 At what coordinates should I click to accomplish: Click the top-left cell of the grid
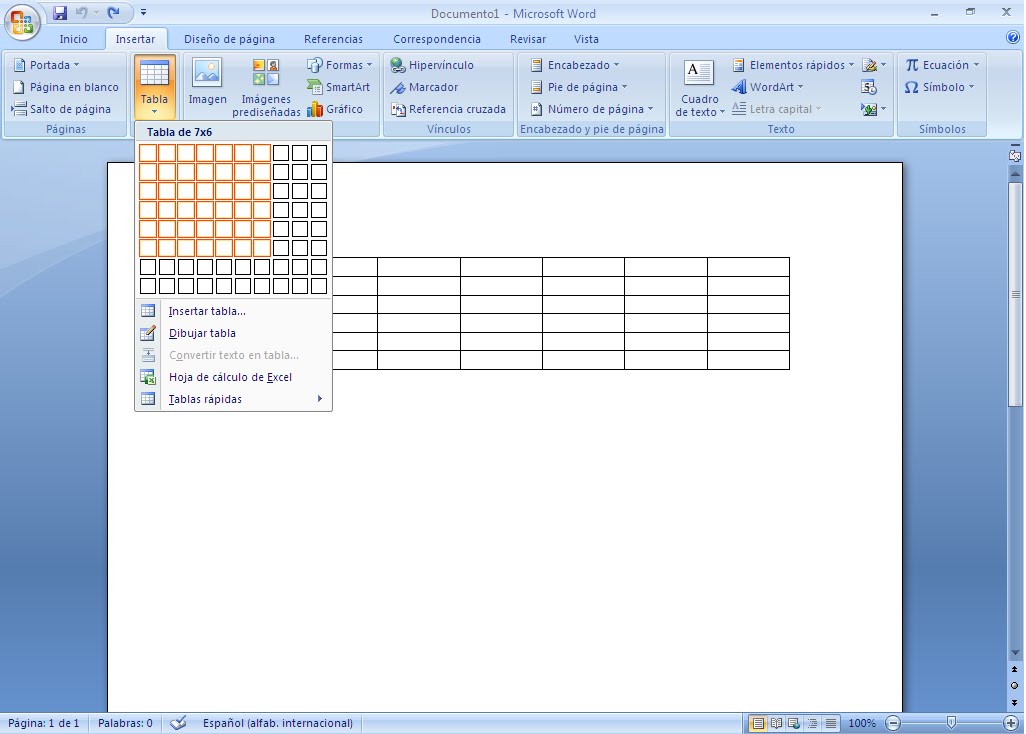[x=148, y=153]
